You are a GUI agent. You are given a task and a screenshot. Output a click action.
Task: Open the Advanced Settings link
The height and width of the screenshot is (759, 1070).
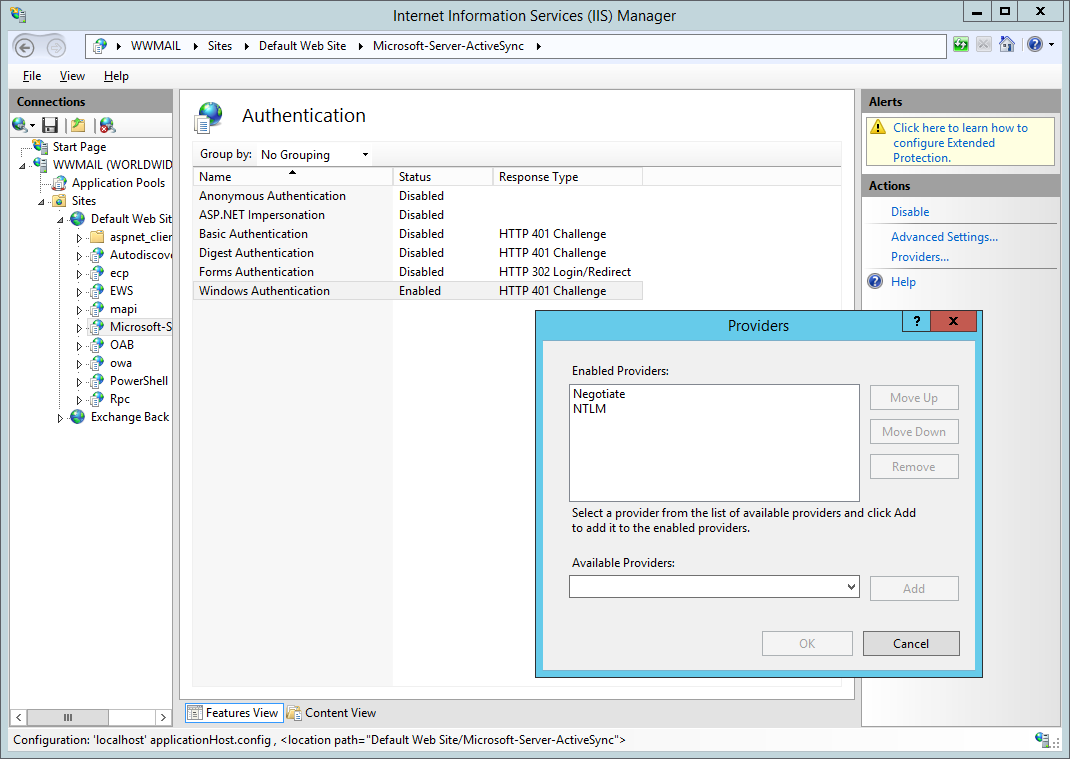click(944, 237)
